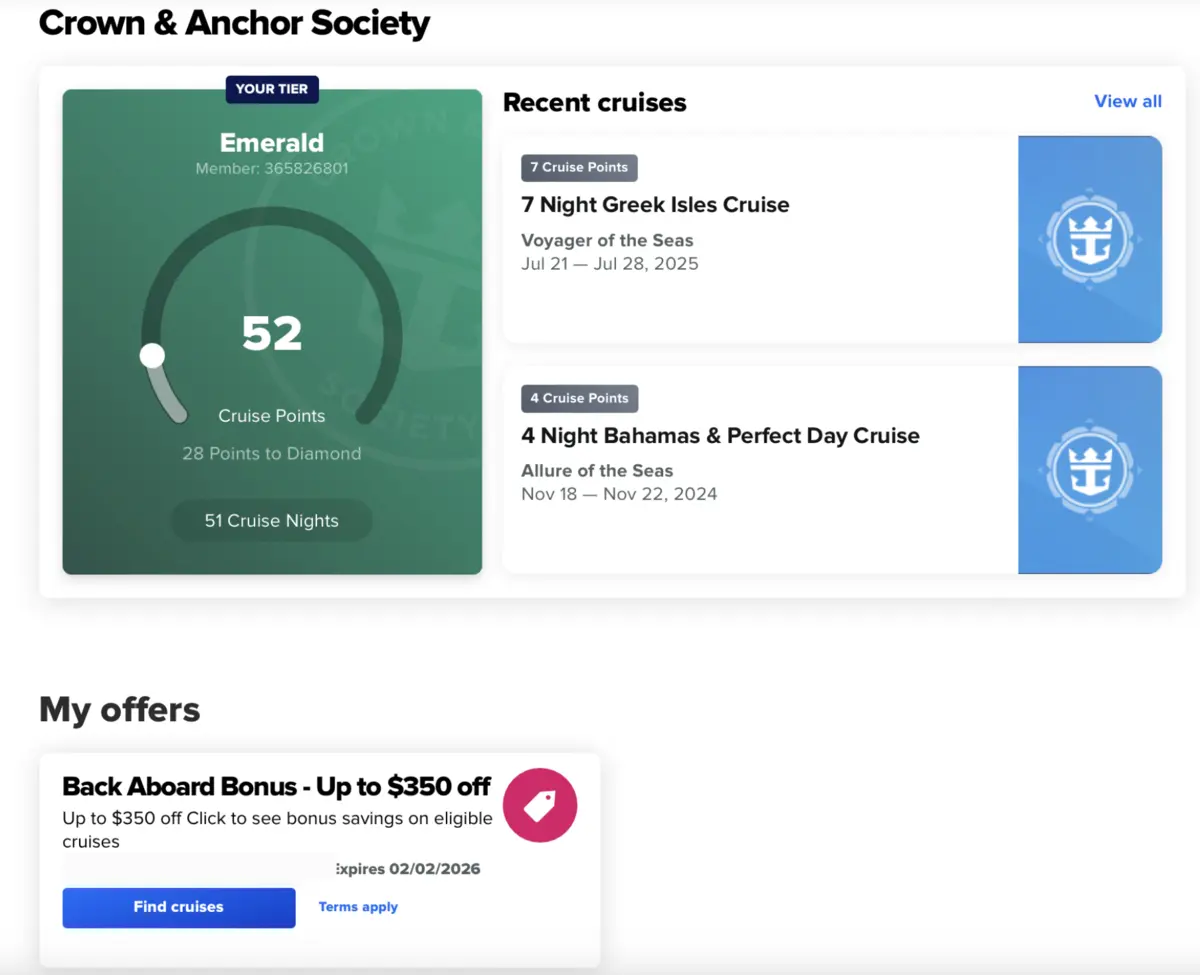Open the Terms apply link
The image size is (1200, 975).
[358, 907]
